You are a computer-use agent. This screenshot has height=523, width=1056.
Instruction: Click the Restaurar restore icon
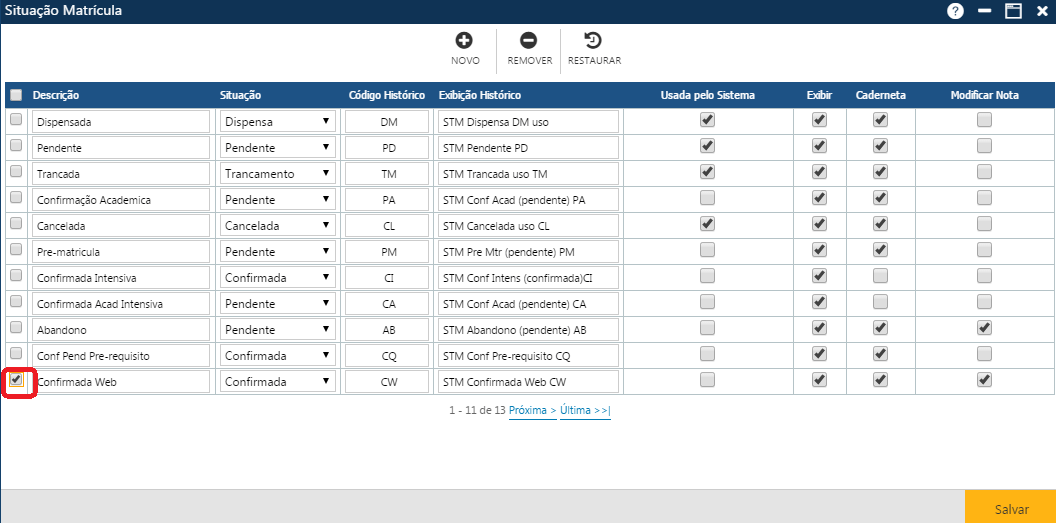point(593,41)
